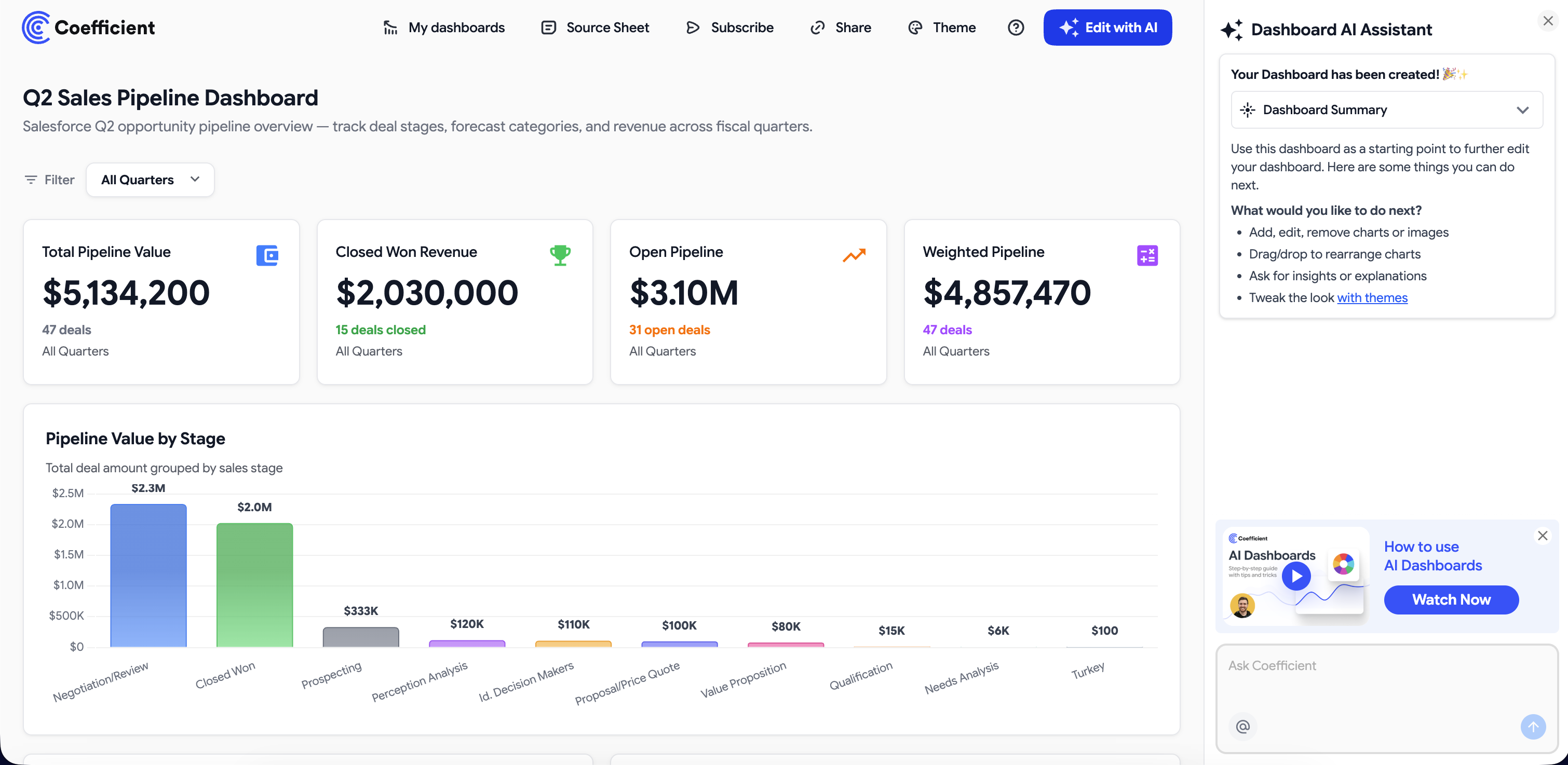Image resolution: width=1568 pixels, height=765 pixels.
Task: Click the Qualification axis label
Action: point(861,676)
